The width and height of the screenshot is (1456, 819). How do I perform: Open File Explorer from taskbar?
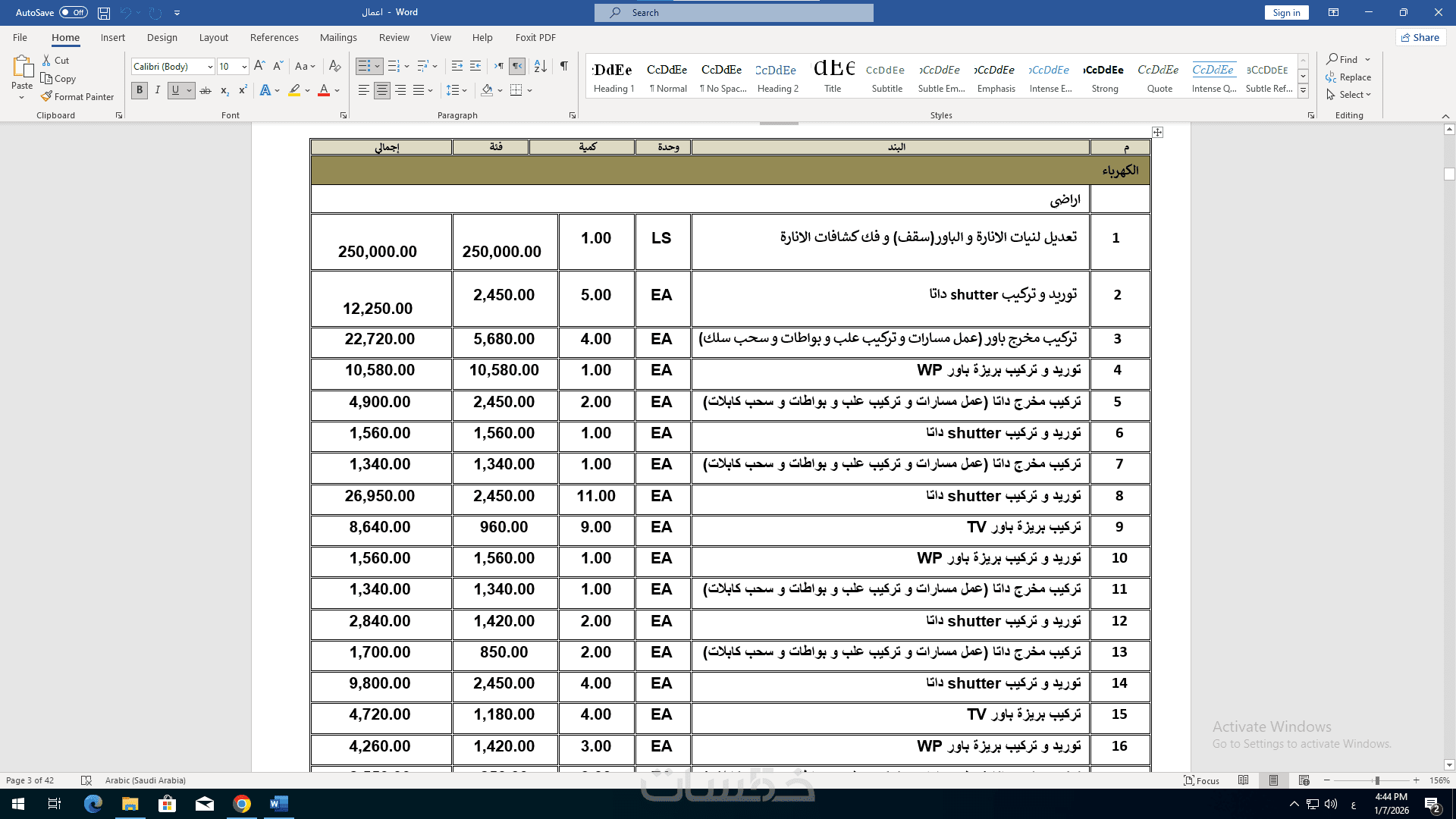click(x=130, y=804)
